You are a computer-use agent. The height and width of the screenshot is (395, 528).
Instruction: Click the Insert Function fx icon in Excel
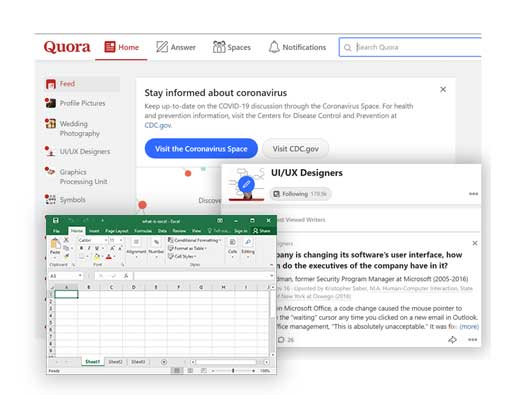(x=126, y=276)
